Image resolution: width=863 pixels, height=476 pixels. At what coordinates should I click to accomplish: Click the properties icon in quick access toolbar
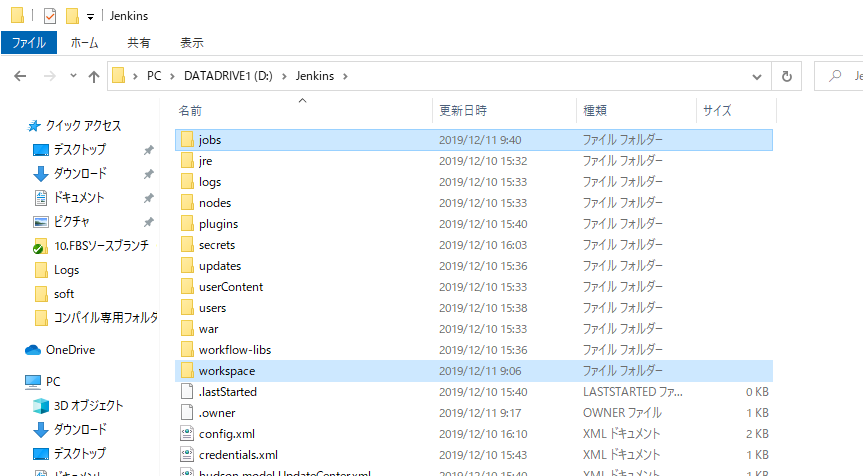[x=50, y=16]
